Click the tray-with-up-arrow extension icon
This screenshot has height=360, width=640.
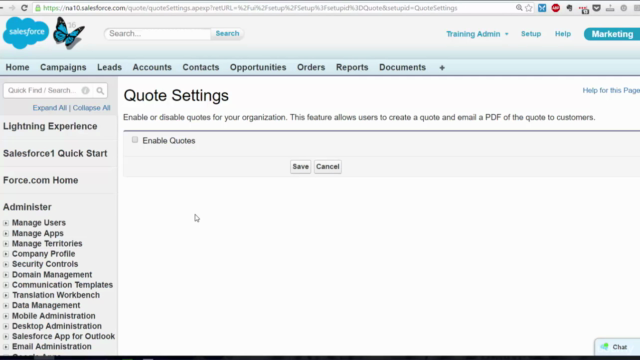[x=610, y=8]
